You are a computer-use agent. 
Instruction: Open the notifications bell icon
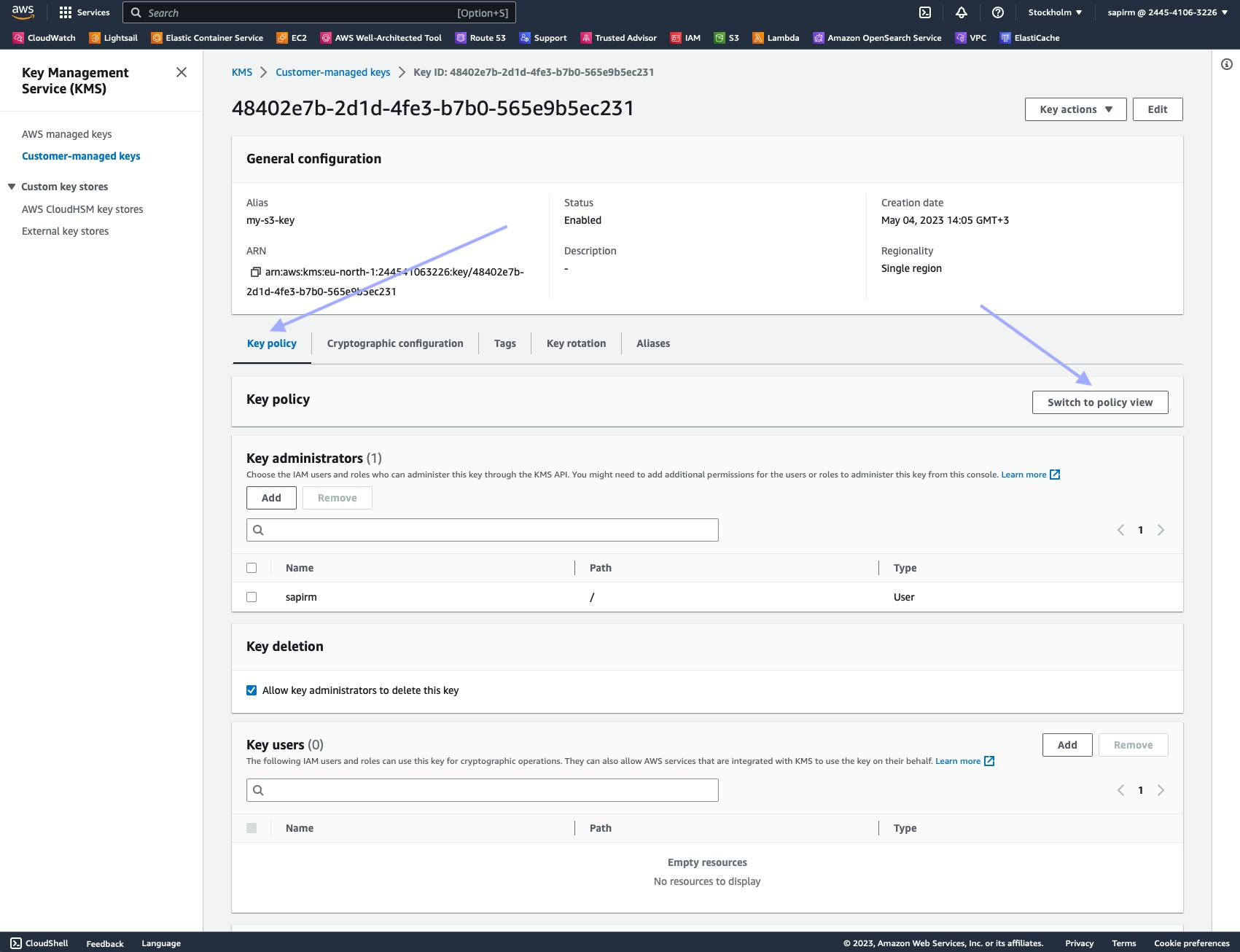click(x=961, y=12)
